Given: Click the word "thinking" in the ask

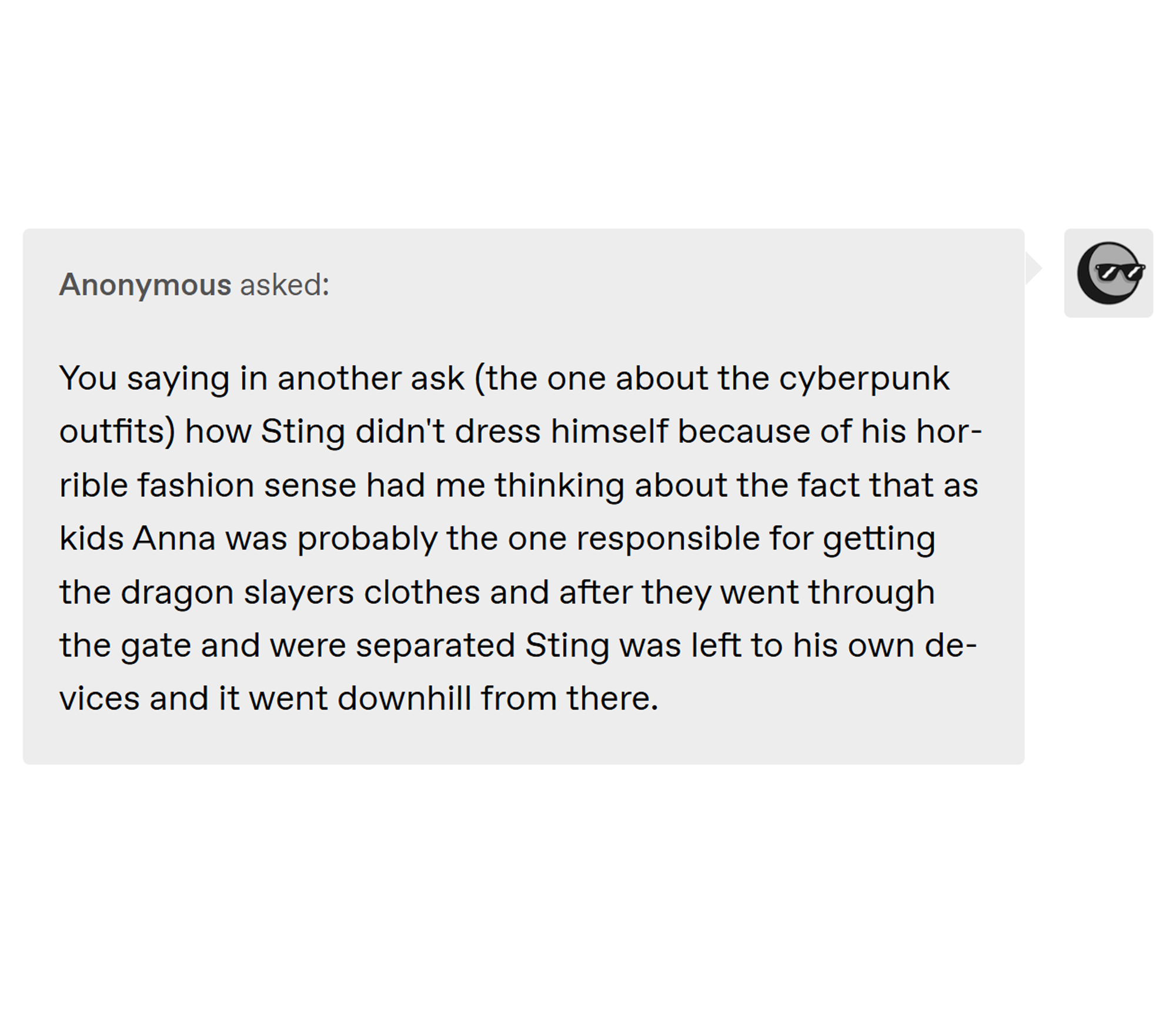Looking at the screenshot, I should (559, 486).
